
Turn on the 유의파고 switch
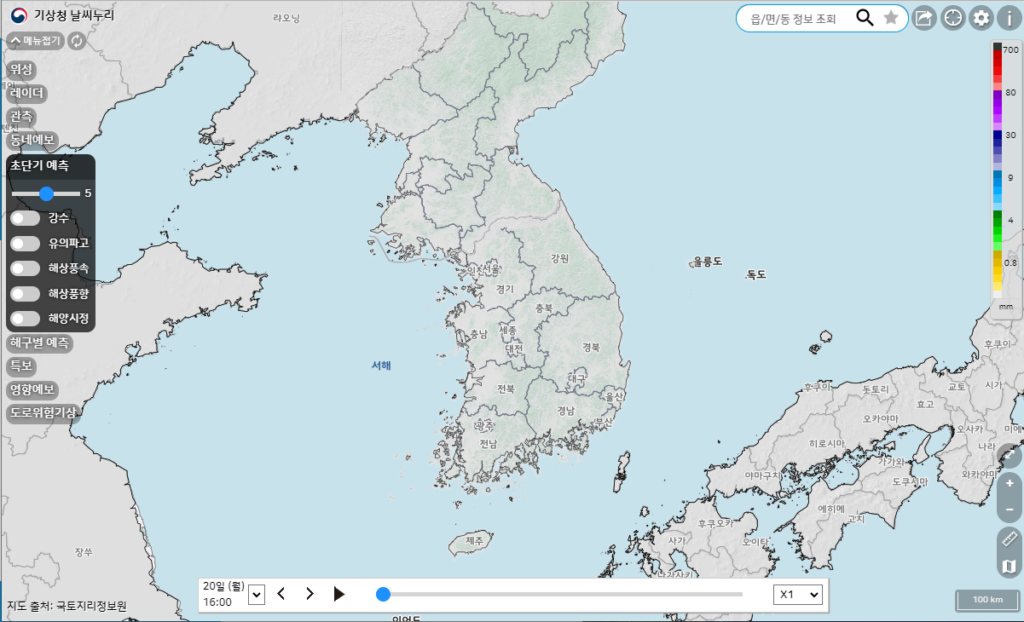(25, 243)
